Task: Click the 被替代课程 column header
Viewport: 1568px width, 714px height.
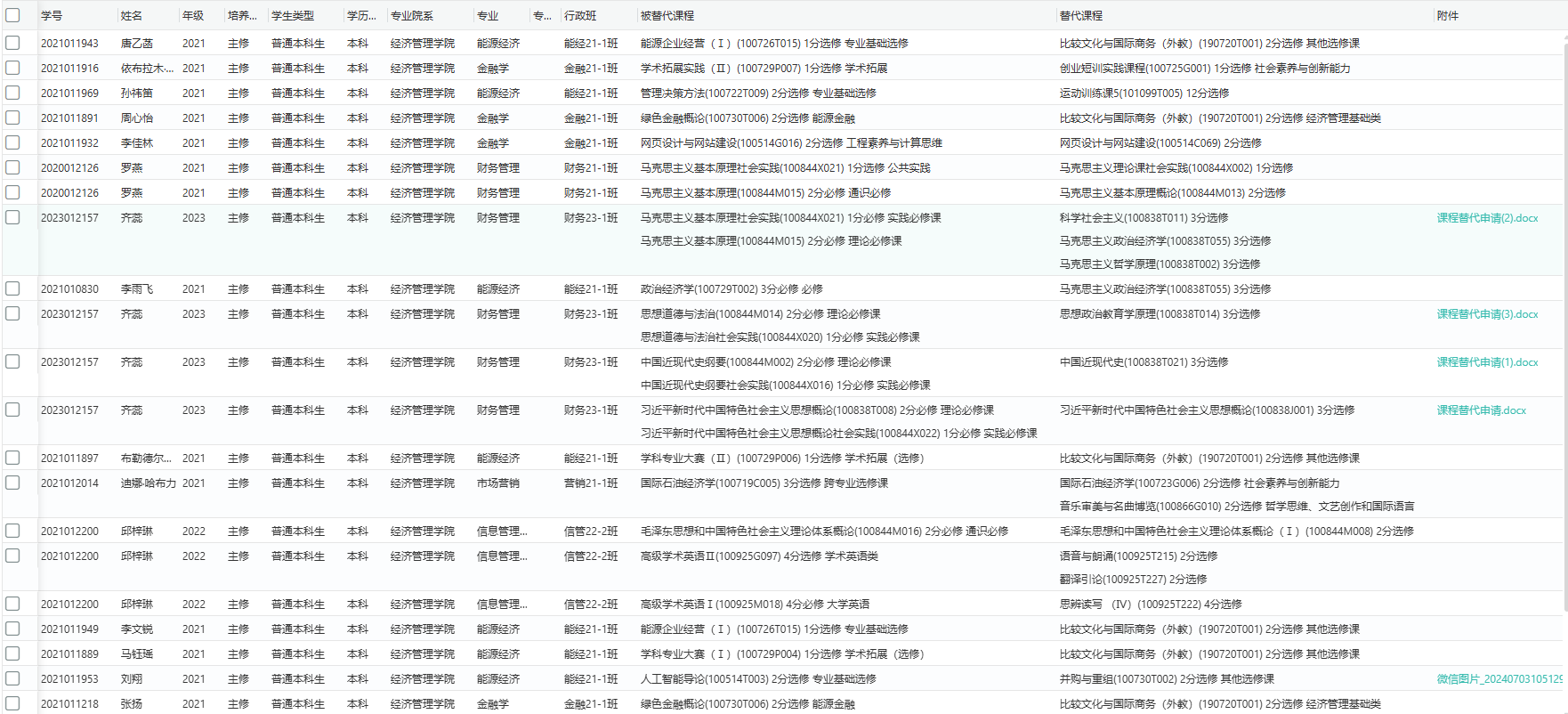Action: (667, 16)
